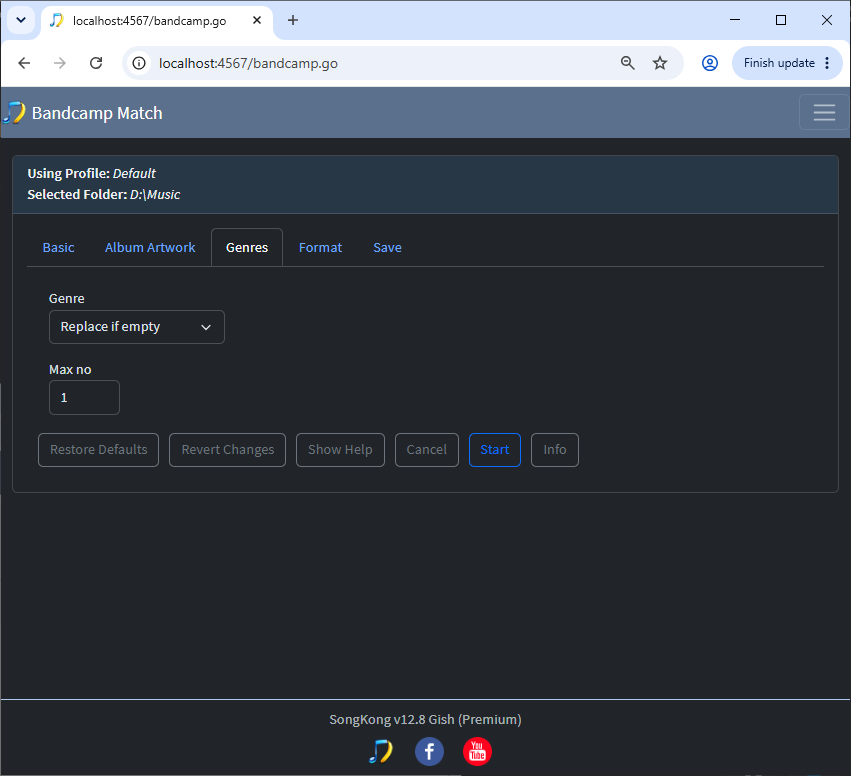Maximize the browser window
The image size is (851, 776).
[x=781, y=20]
